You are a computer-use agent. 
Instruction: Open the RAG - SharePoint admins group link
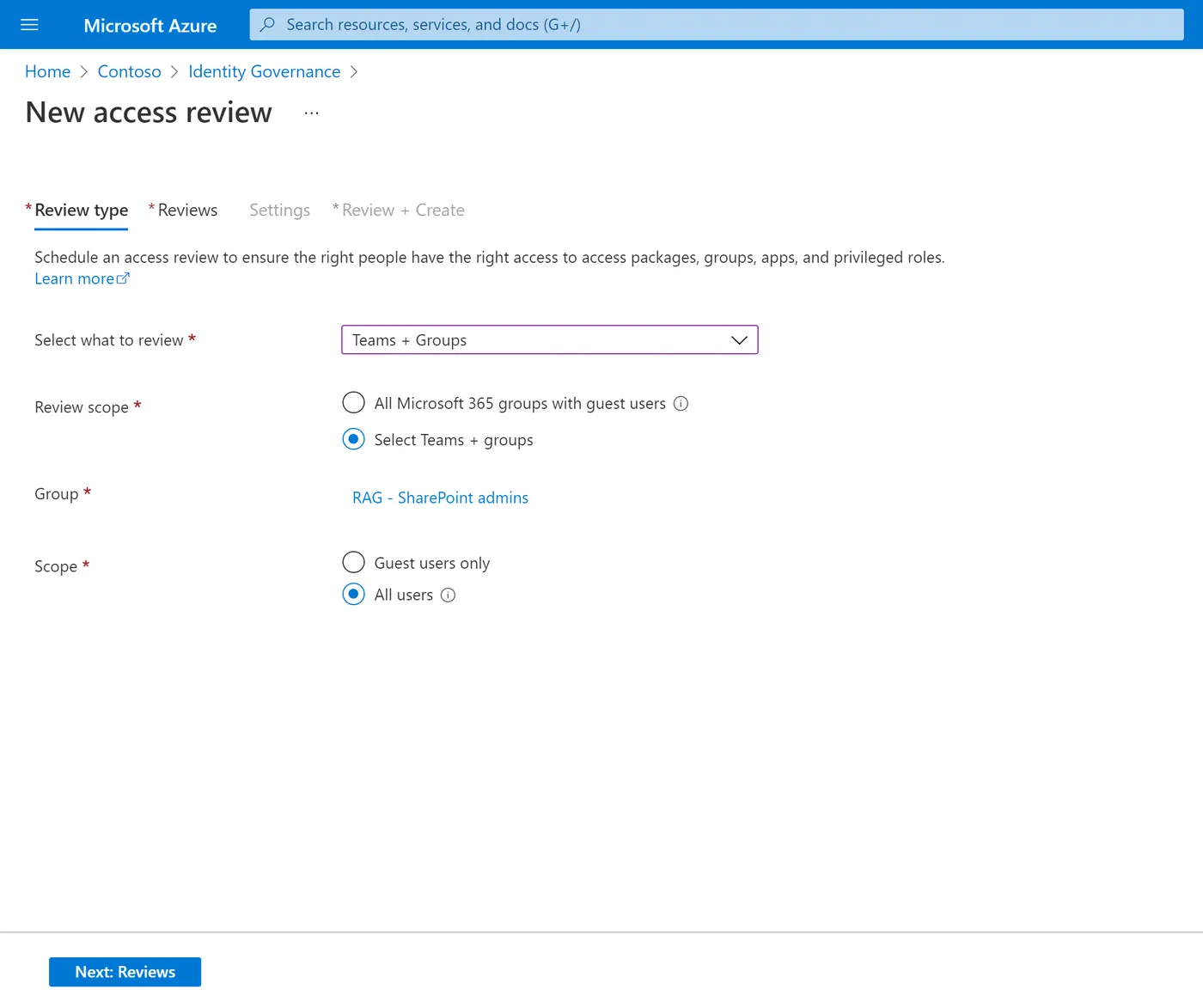point(440,498)
